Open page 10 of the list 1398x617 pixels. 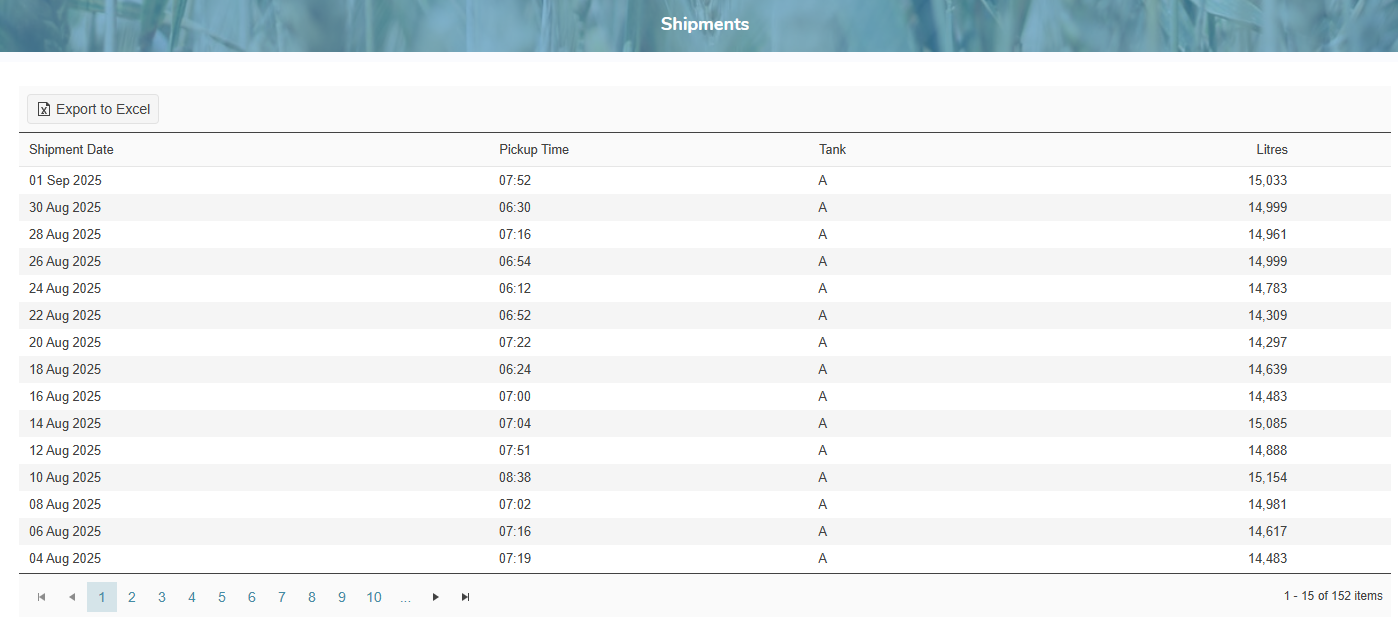tap(374, 597)
